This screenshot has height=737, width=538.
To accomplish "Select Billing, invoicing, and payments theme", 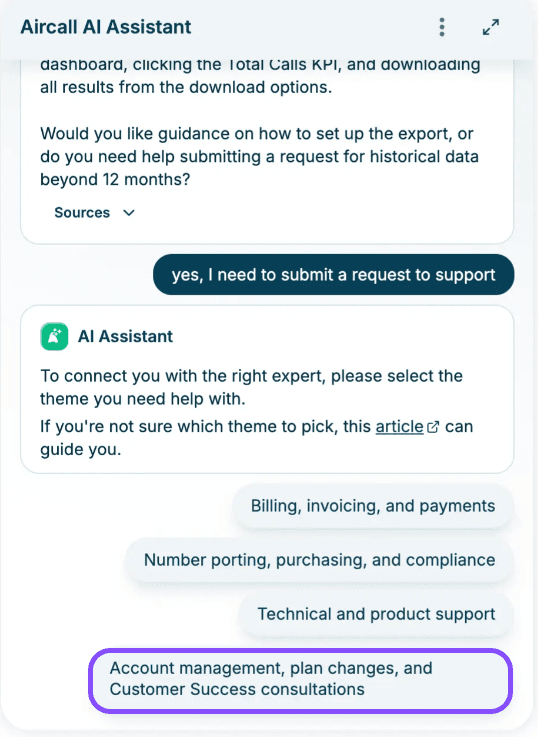I will click(x=373, y=506).
